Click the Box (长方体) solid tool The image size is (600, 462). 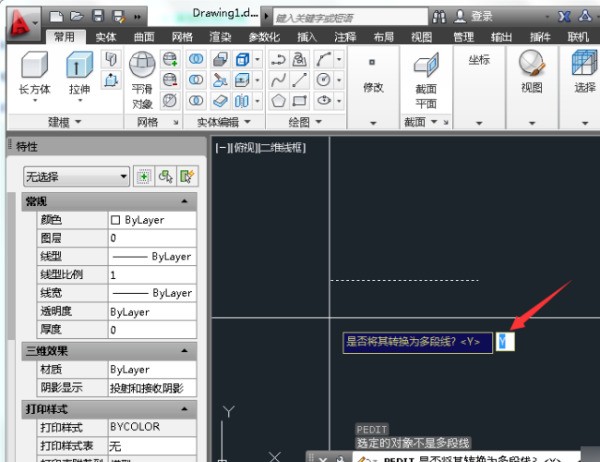coord(33,72)
